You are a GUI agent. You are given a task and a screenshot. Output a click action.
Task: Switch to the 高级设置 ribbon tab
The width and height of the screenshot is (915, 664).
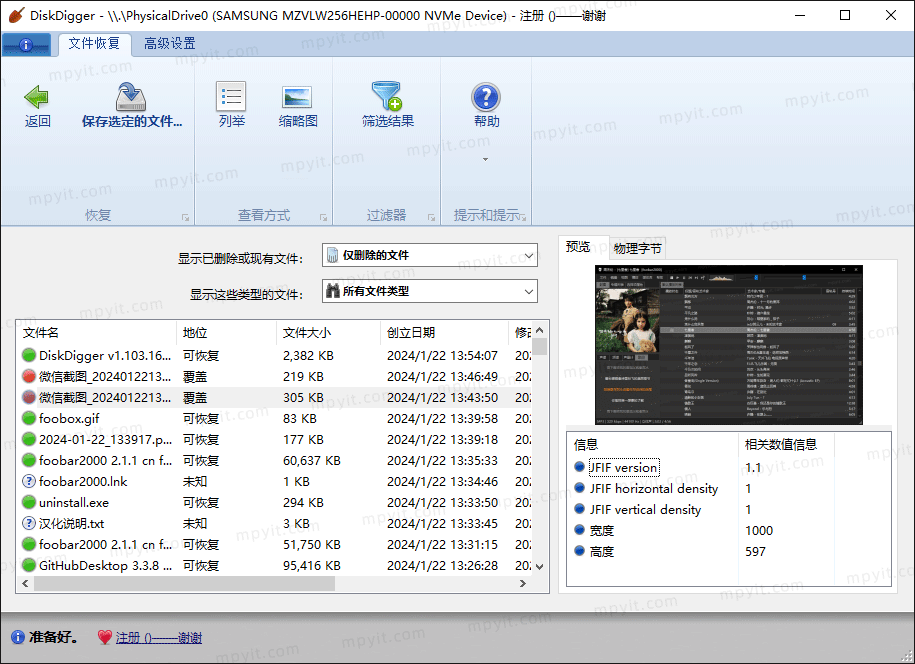click(170, 44)
